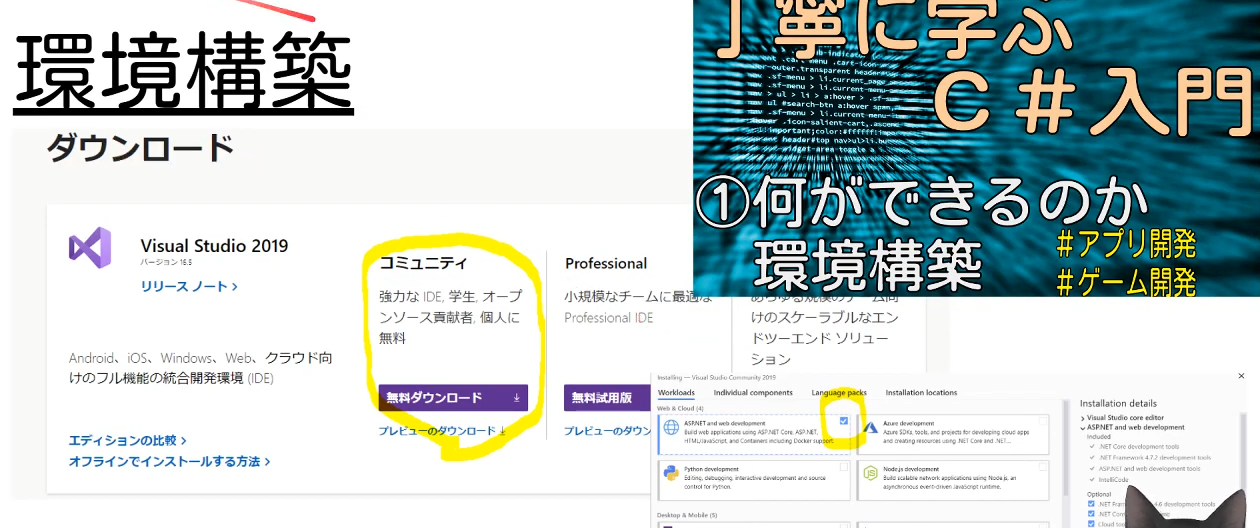Expand Visual Studio core editor details
Image resolution: width=1260 pixels, height=528 pixels.
[x=1083, y=417]
